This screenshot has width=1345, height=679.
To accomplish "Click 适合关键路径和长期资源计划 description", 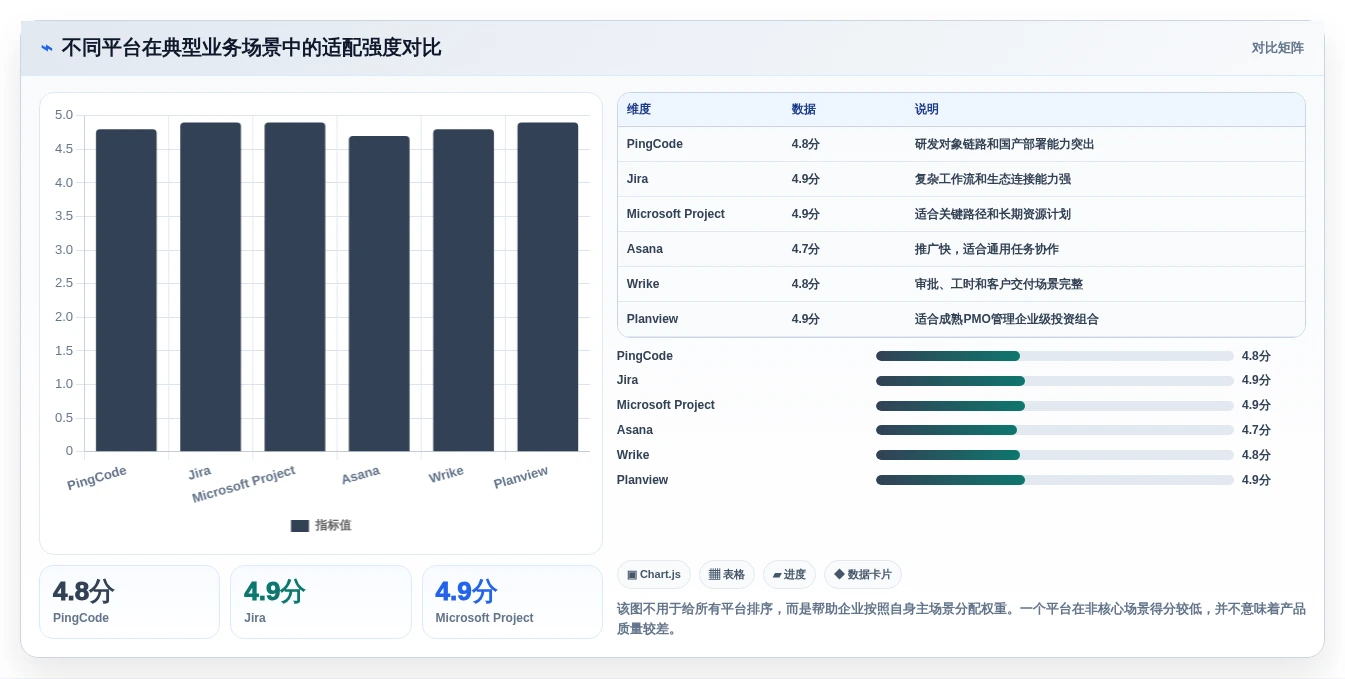I will point(992,214).
